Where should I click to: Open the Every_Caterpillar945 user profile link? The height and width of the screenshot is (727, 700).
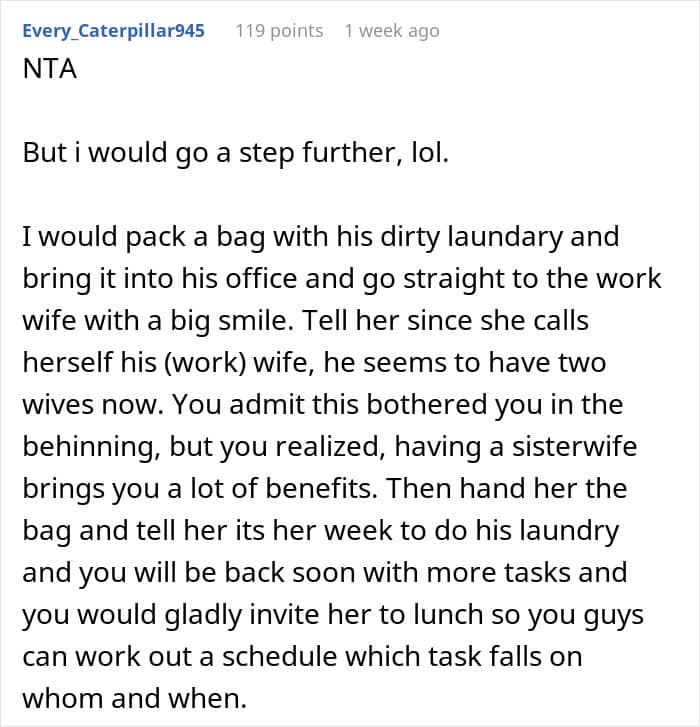pos(113,31)
